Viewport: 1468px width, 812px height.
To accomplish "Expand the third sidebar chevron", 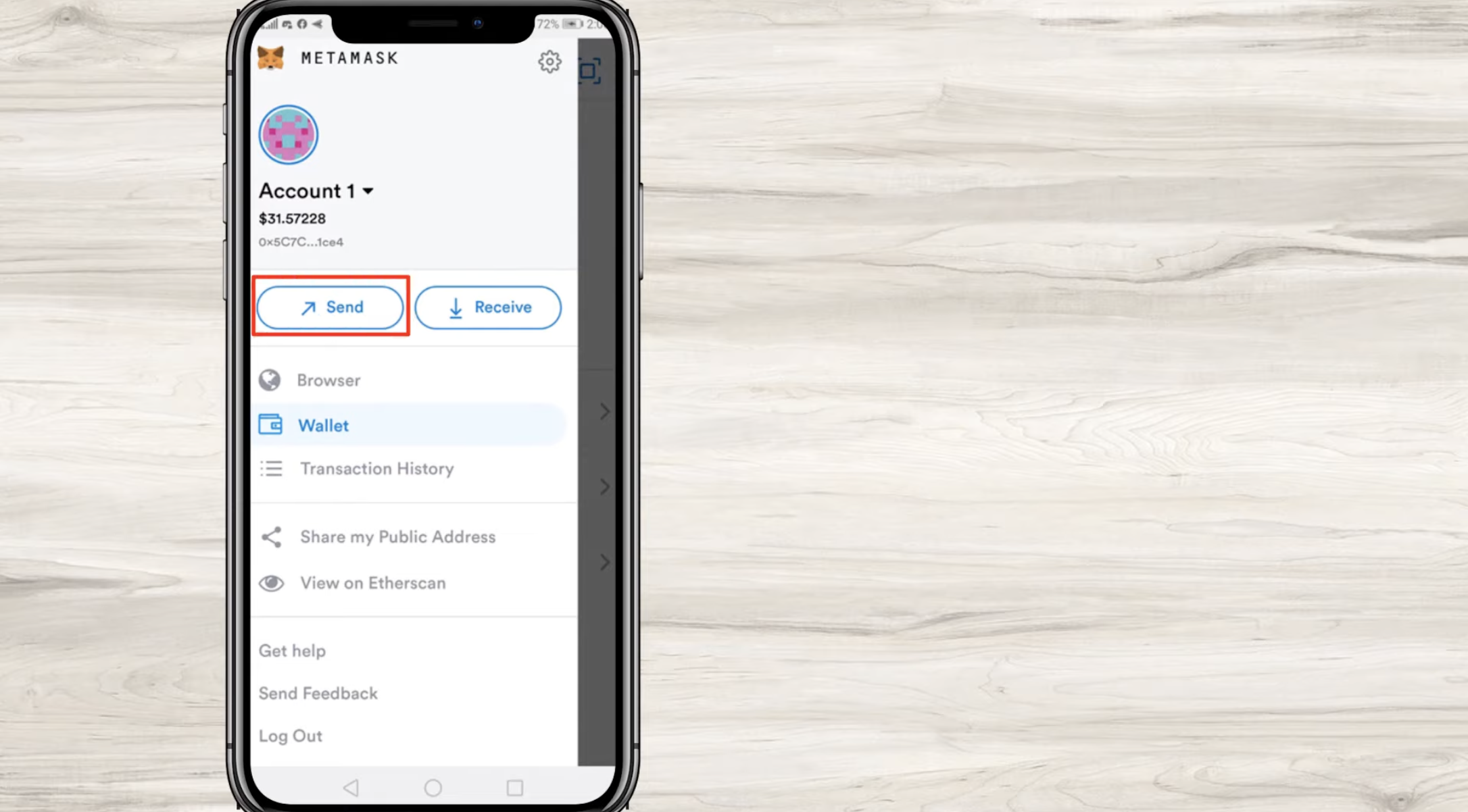I will click(605, 562).
